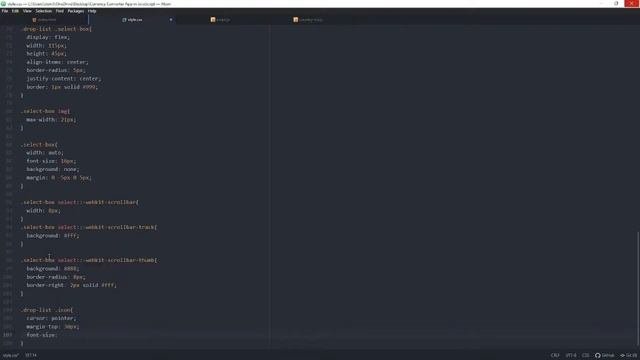Change the CRLF line ending setting
The width and height of the screenshot is (640, 360).
[x=555, y=356]
